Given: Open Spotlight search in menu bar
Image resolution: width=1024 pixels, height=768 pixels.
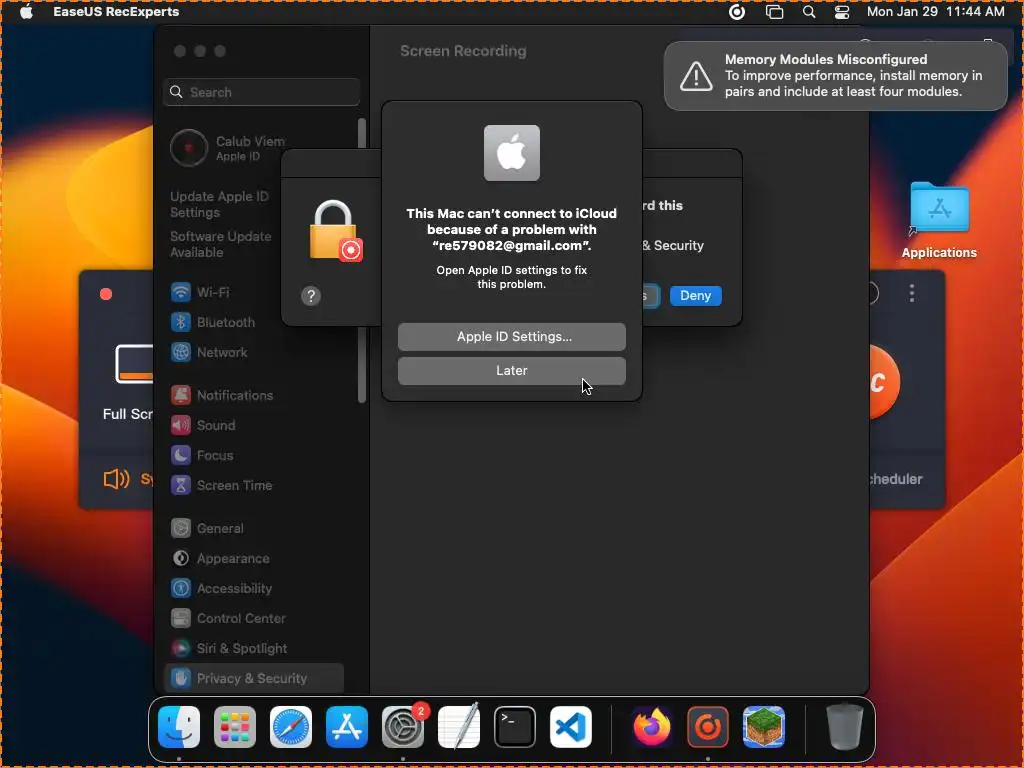Looking at the screenshot, I should pos(808,12).
